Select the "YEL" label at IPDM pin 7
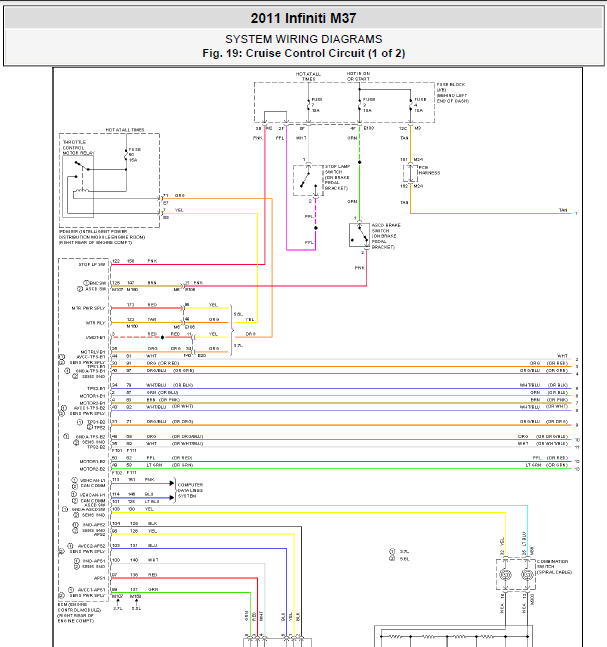Image resolution: width=607 pixels, height=647 pixels. click(x=179, y=210)
